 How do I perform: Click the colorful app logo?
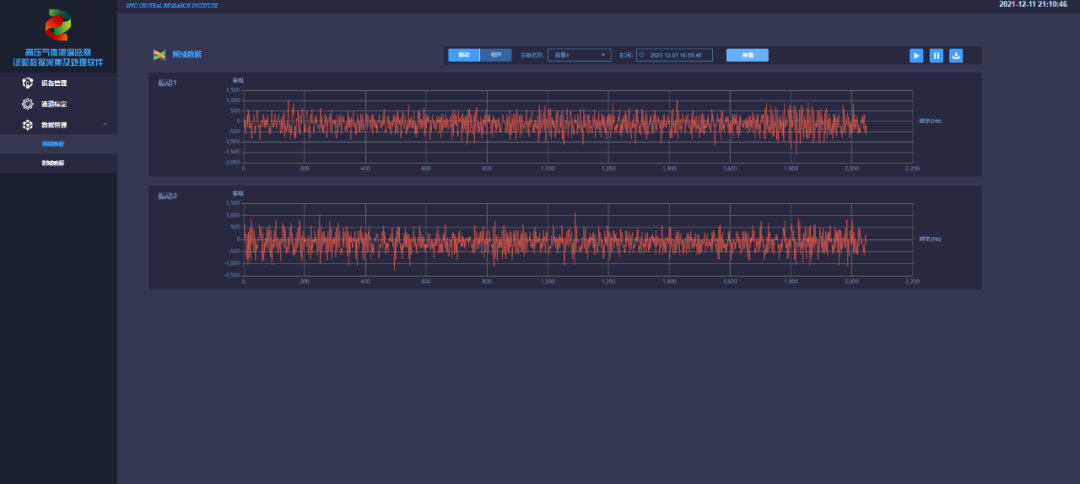[x=58, y=24]
